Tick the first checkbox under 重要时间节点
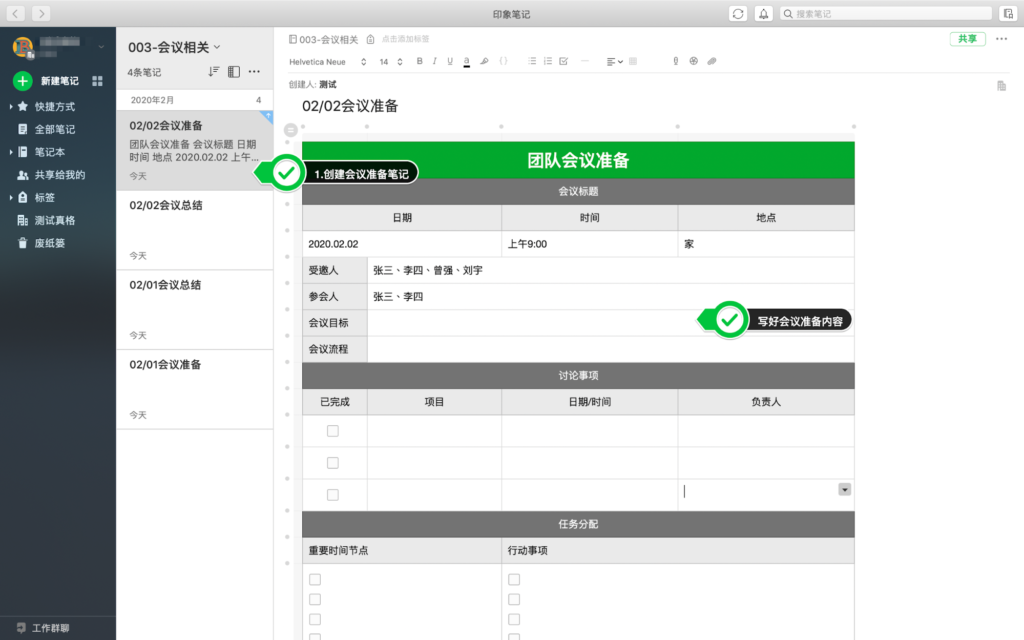This screenshot has width=1024, height=640. click(x=315, y=579)
